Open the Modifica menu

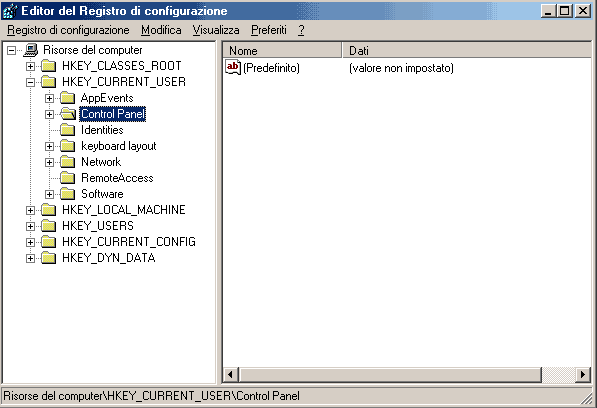point(161,30)
